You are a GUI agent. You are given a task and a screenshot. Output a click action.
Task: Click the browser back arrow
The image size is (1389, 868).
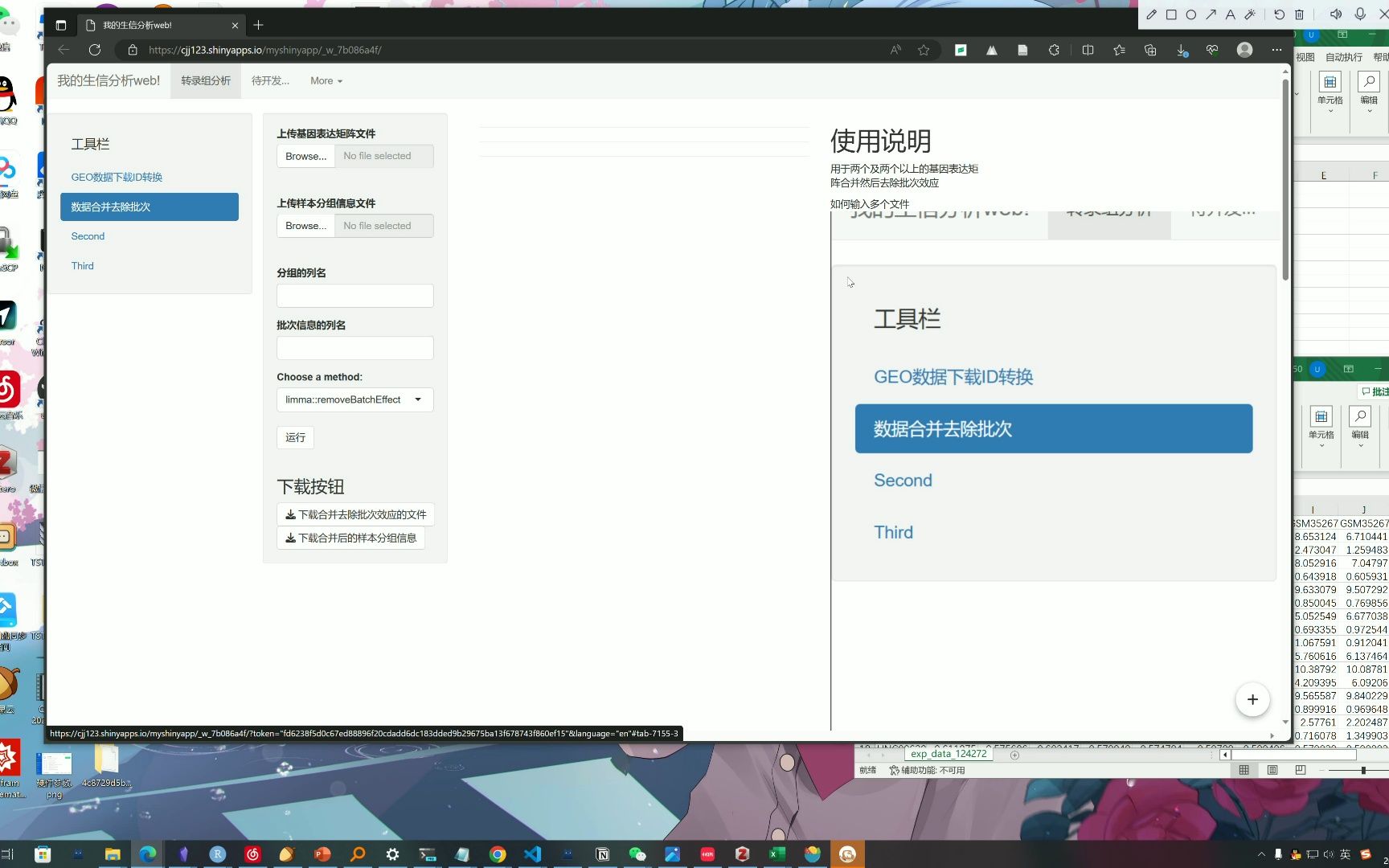64,50
